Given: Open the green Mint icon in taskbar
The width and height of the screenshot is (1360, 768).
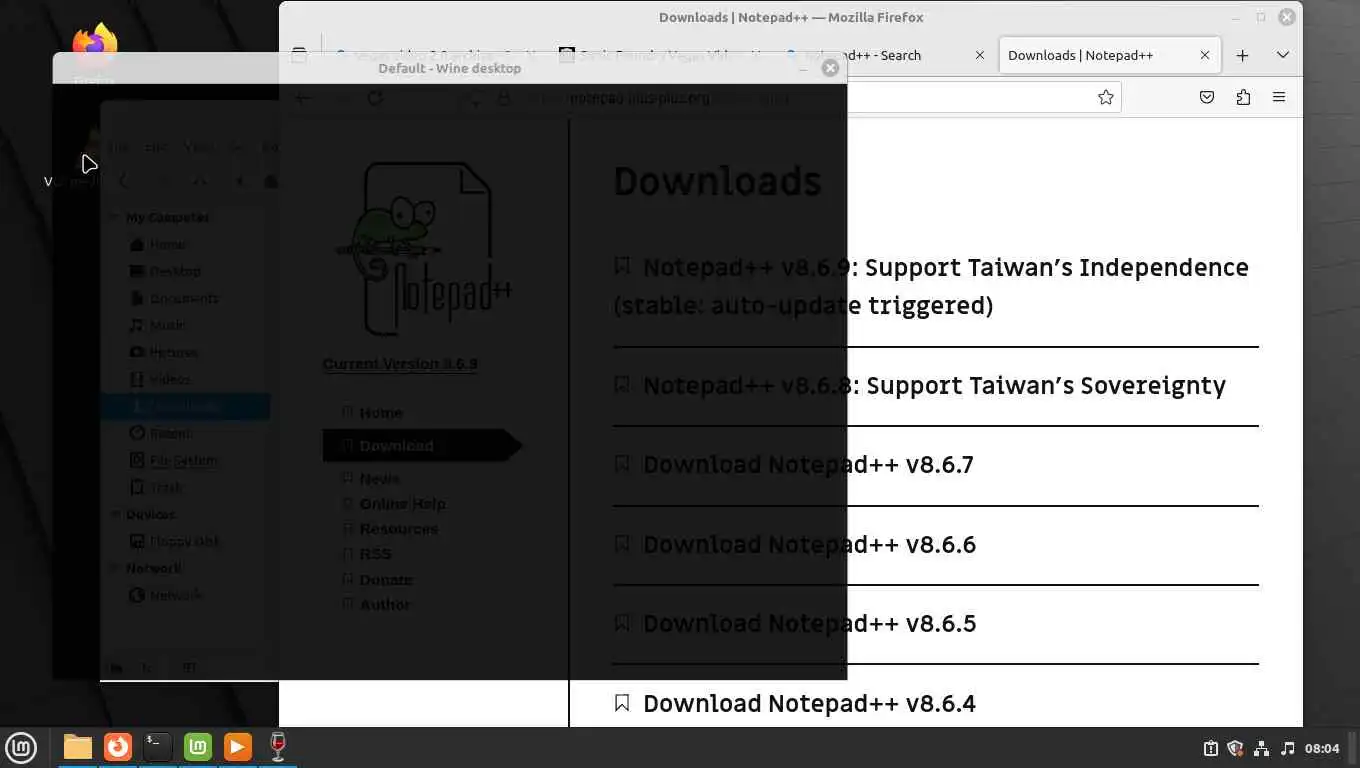Looking at the screenshot, I should 198,747.
